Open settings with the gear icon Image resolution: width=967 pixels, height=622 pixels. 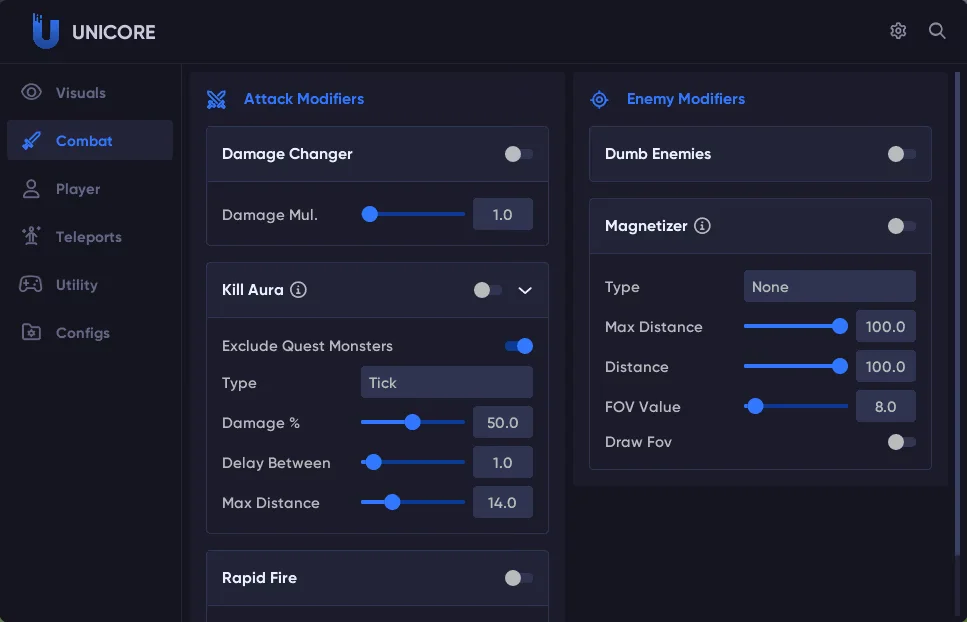898,31
